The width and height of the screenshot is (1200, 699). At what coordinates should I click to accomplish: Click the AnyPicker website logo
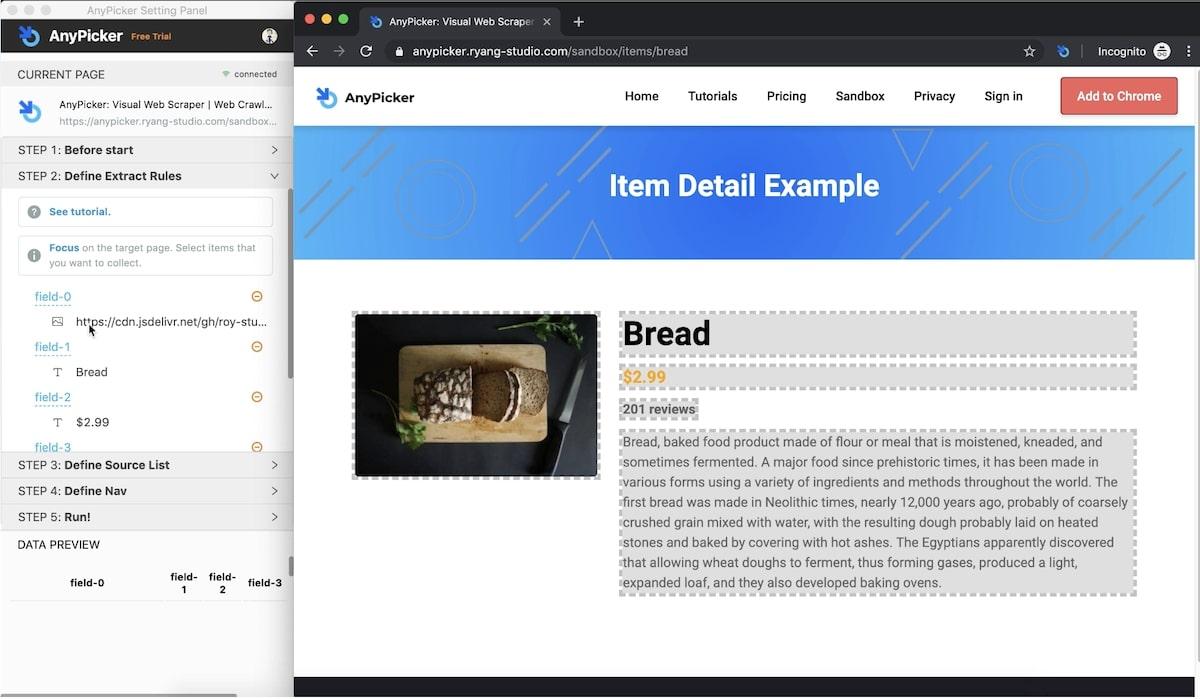(365, 97)
